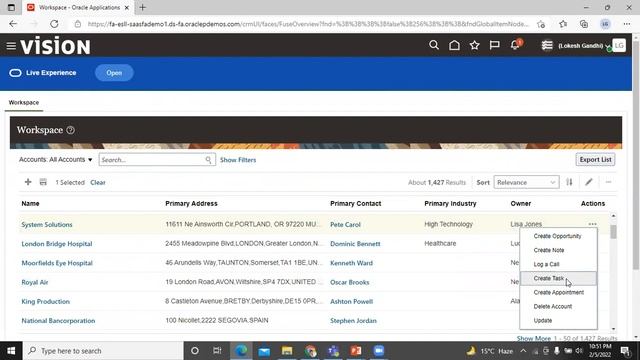Open Task View in the taskbar
Screen dimensions: 640x360
tap(217, 351)
